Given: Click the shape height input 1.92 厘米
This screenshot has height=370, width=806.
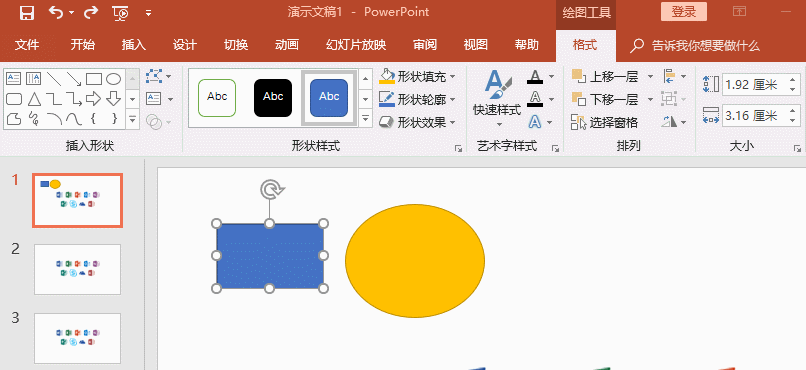Looking at the screenshot, I should point(754,84).
